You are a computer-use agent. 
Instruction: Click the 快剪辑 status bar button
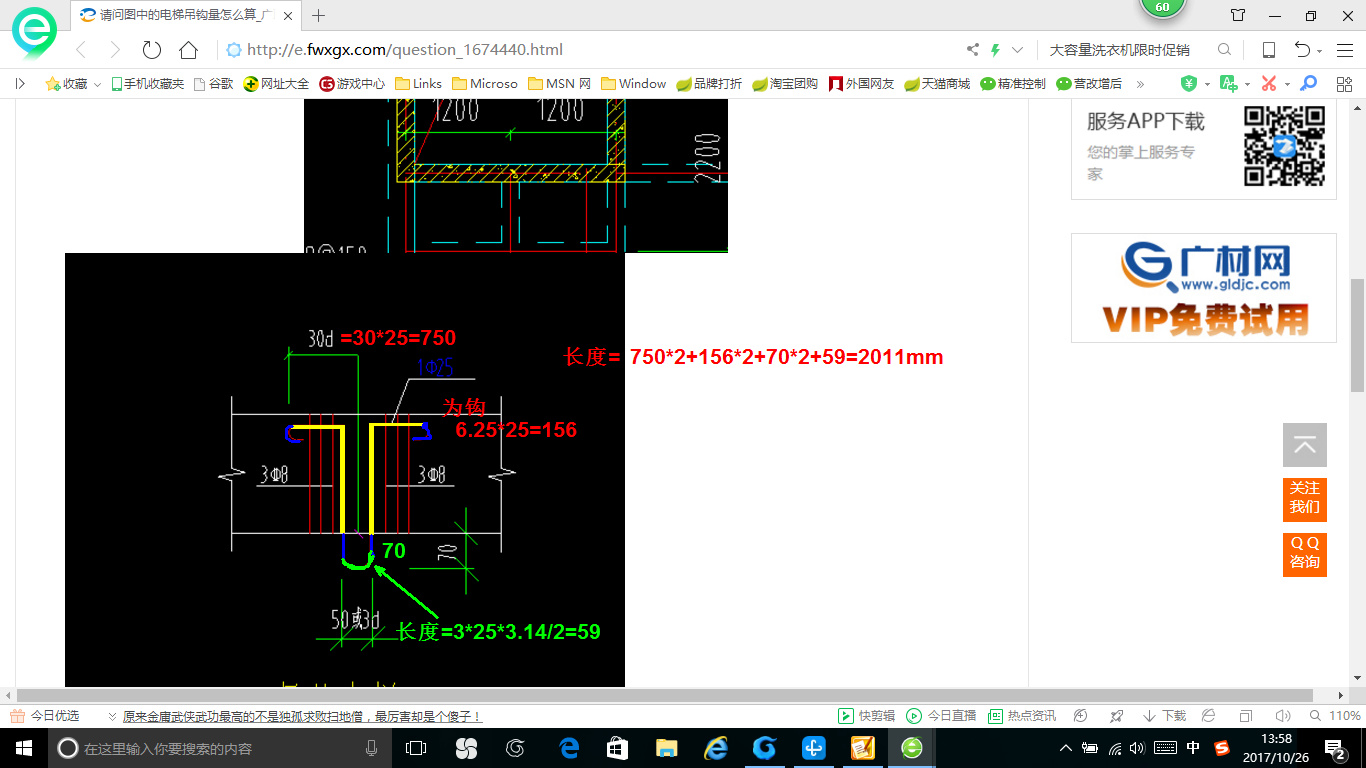(x=866, y=716)
